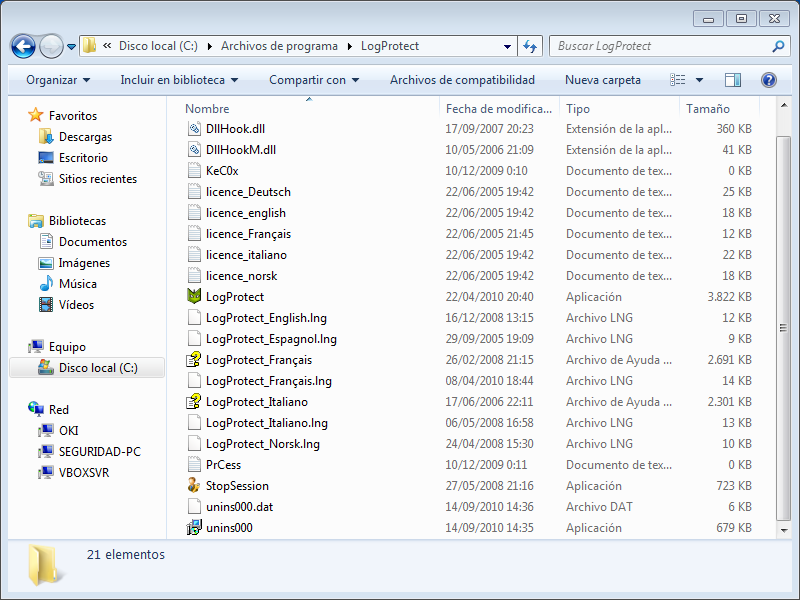This screenshot has height=600, width=800.
Task: Open Descargas in the sidebar
Action: tap(75, 137)
